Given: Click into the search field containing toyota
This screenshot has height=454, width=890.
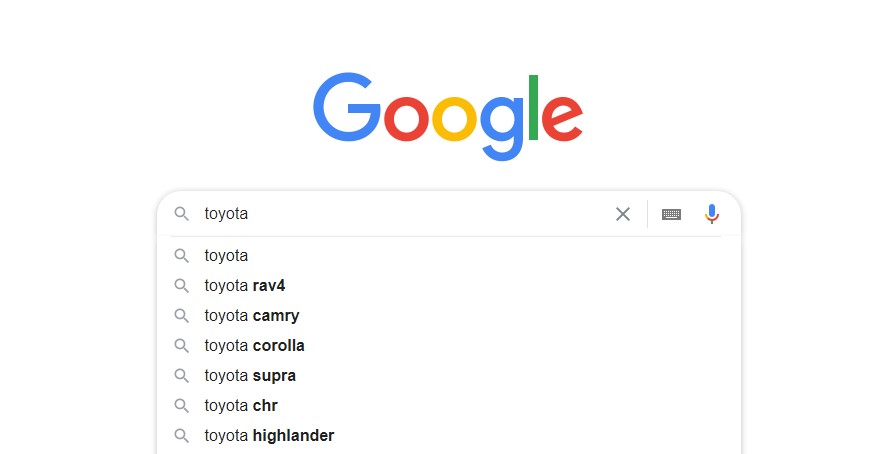Looking at the screenshot, I should point(403,214).
